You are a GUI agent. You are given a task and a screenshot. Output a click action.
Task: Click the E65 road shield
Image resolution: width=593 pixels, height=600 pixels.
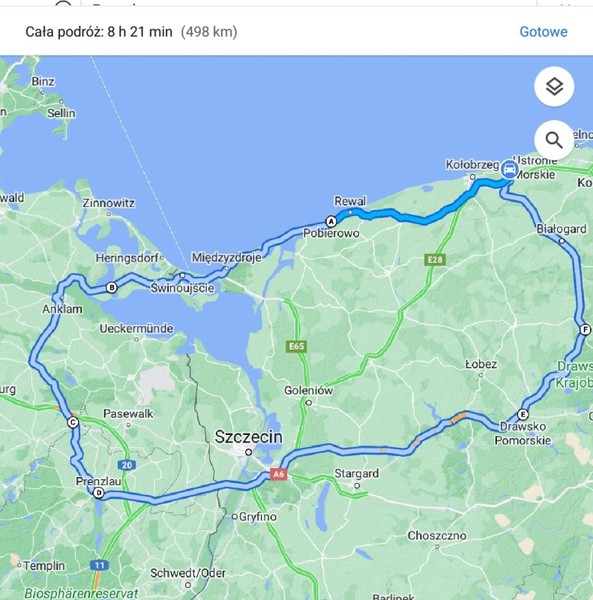click(296, 346)
